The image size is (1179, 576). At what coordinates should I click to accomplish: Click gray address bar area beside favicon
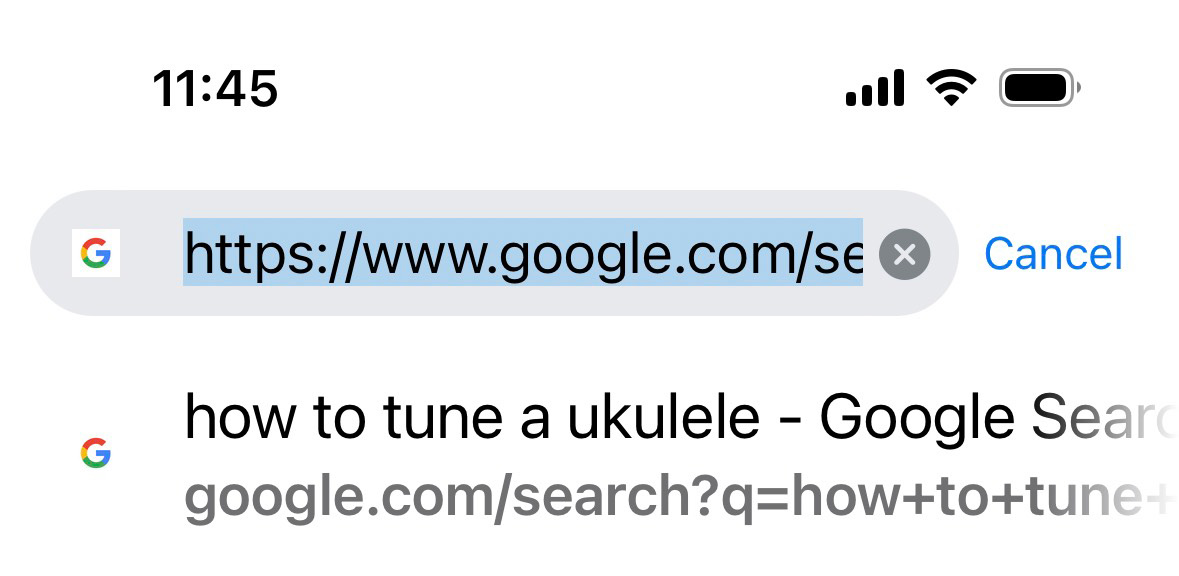click(x=150, y=254)
